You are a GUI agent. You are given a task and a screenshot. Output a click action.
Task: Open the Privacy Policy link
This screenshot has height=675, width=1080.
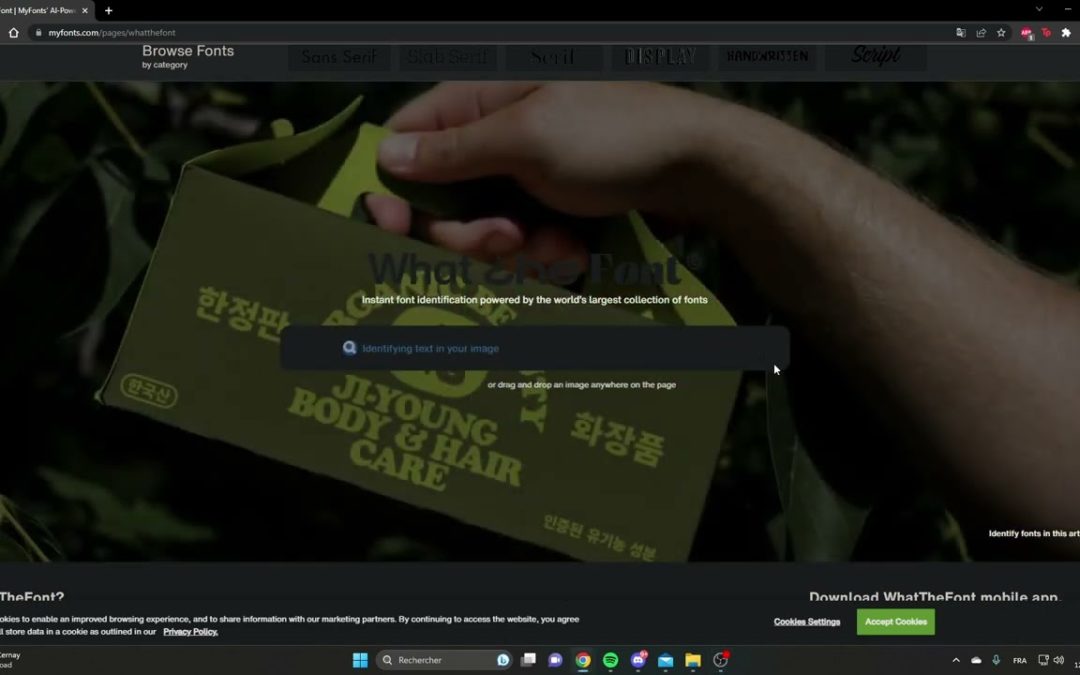tap(190, 632)
